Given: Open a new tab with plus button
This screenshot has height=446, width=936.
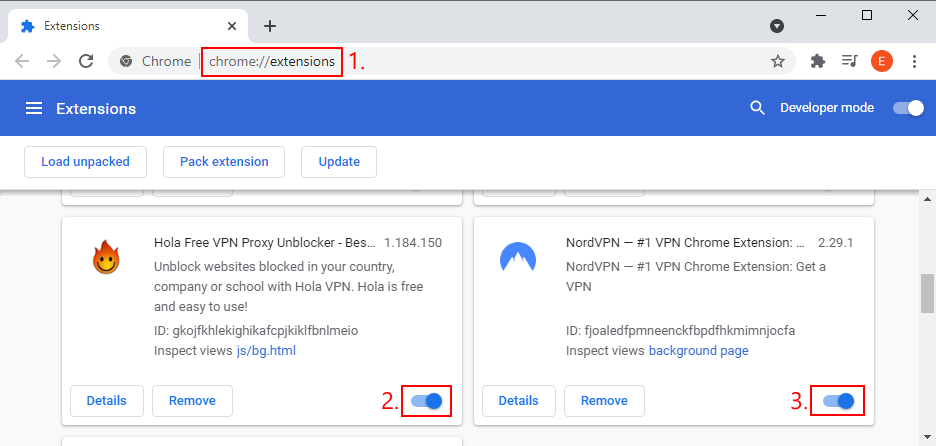Looking at the screenshot, I should click(270, 26).
